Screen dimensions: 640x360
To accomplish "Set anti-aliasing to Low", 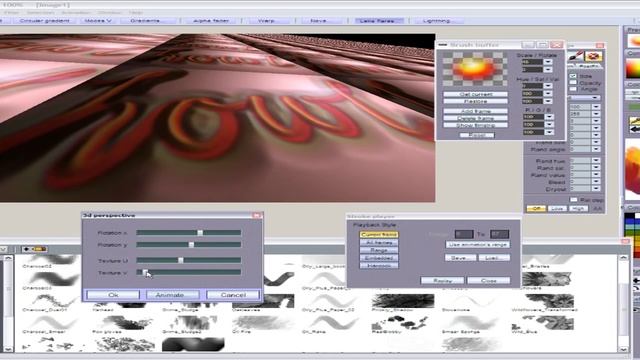I will 557,209.
